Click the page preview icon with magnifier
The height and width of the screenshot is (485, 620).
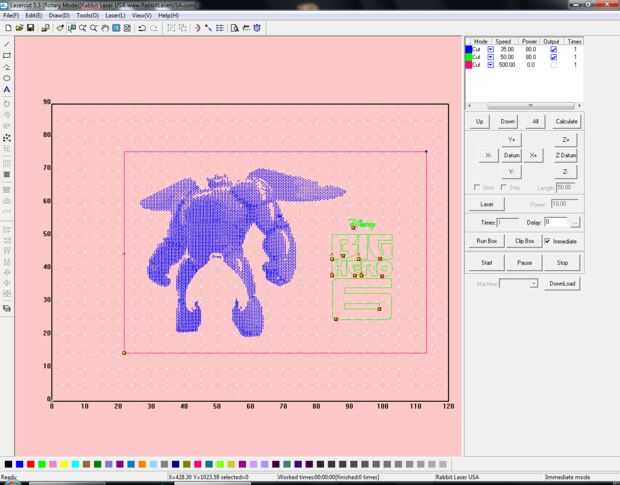click(x=234, y=28)
